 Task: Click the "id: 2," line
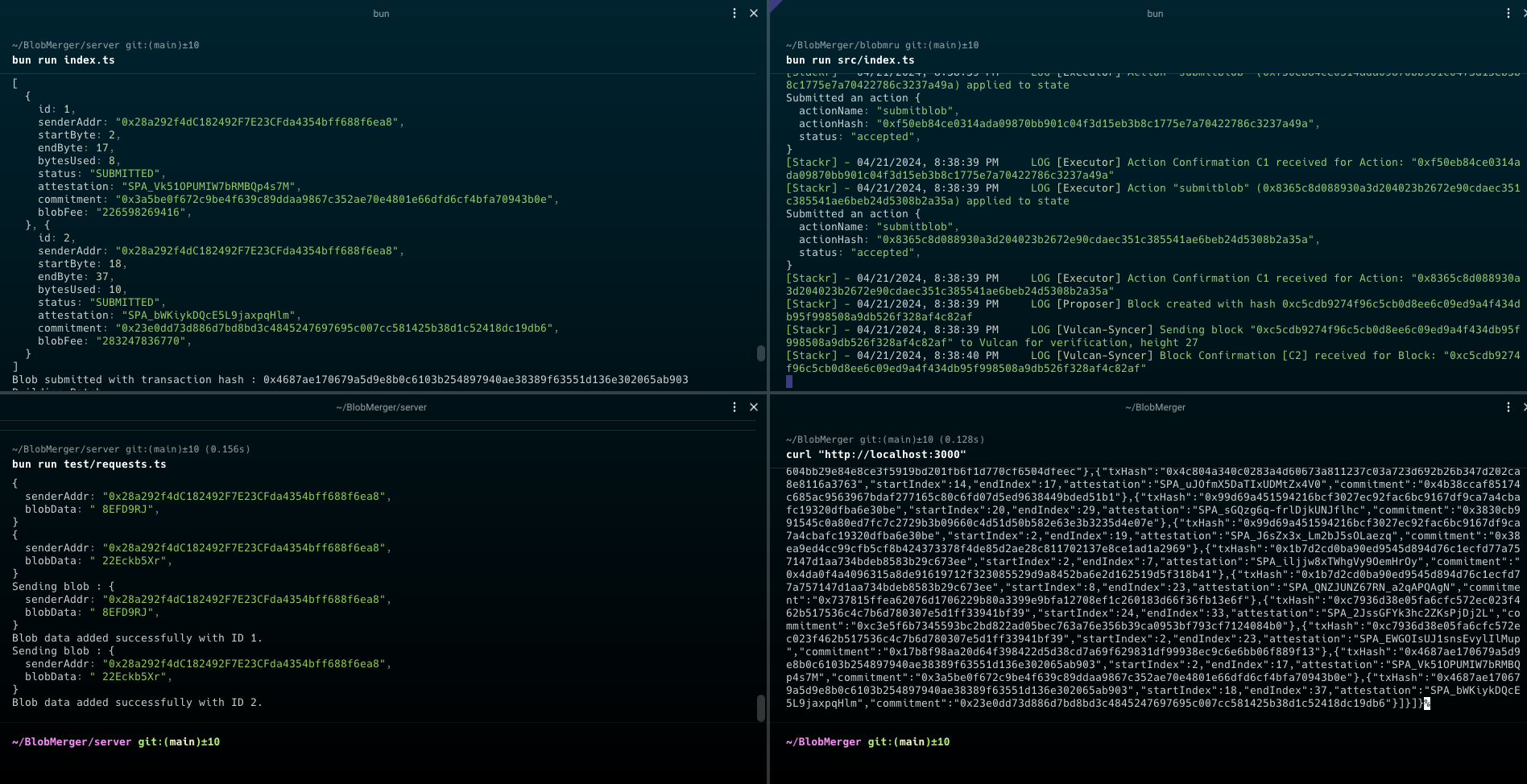[x=57, y=238]
